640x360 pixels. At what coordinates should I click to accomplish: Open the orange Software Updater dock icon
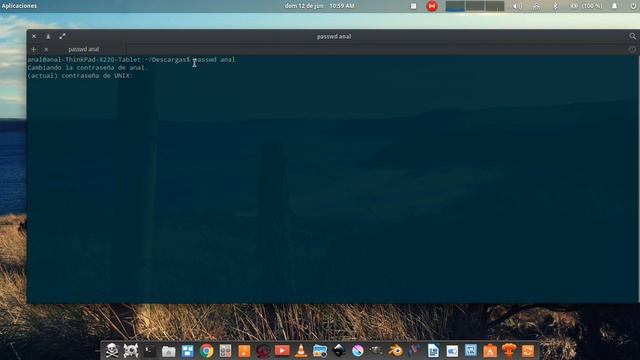click(x=527, y=351)
